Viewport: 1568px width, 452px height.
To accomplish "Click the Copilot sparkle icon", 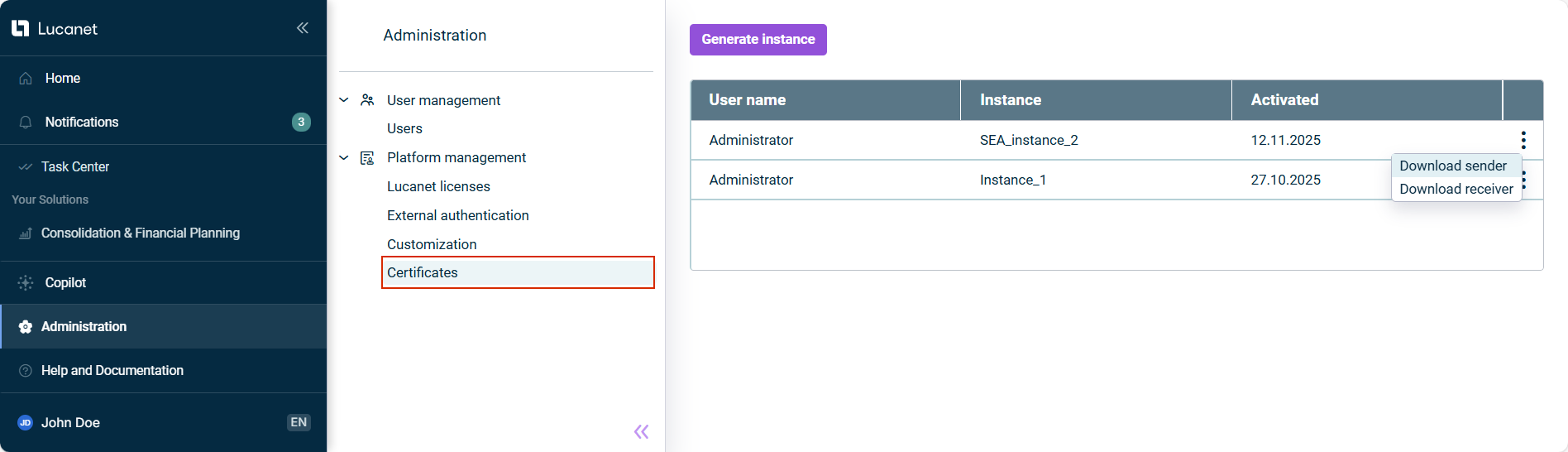I will pyautogui.click(x=26, y=283).
